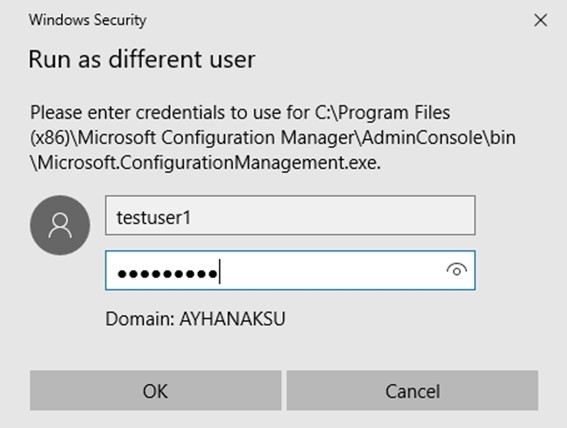Click the testuser1 username field
This screenshot has width=567, height=428.
point(290,215)
